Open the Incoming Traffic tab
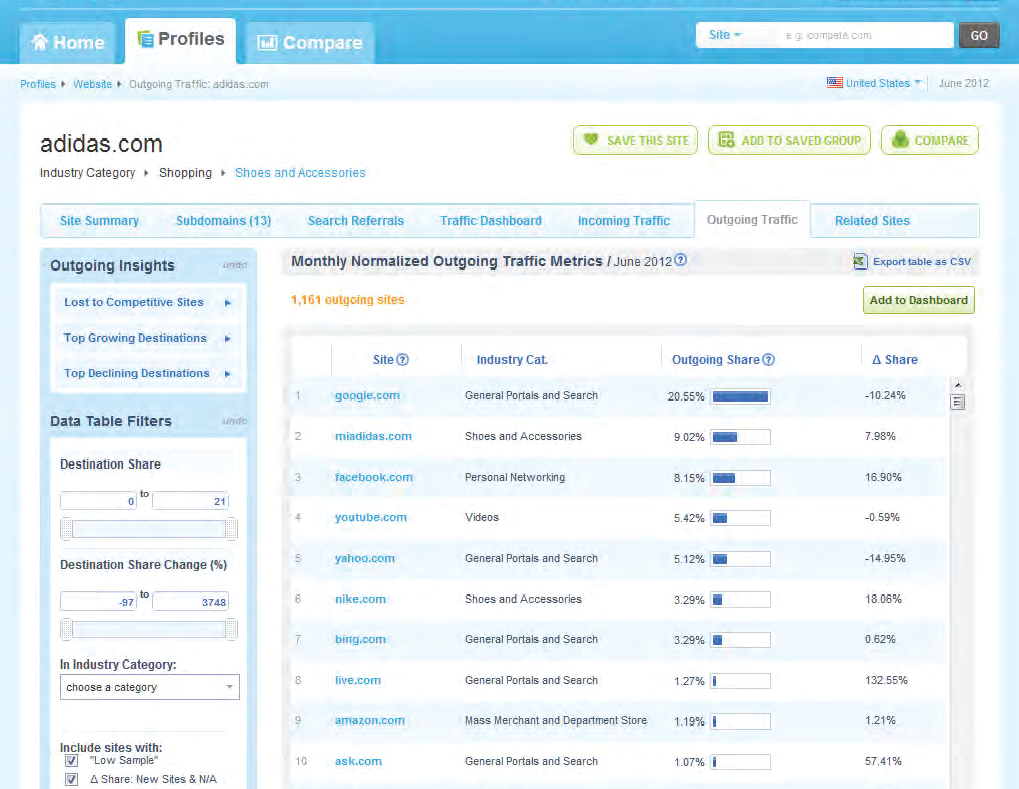1019x789 pixels. pos(624,221)
